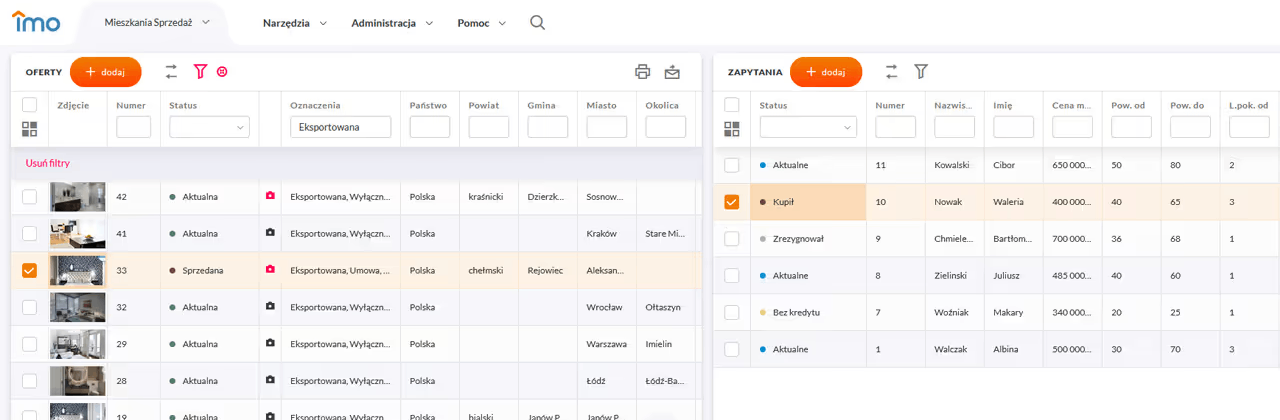Open the Narzędzia menu
Viewport: 1280px width, 420px height.
tap(294, 23)
